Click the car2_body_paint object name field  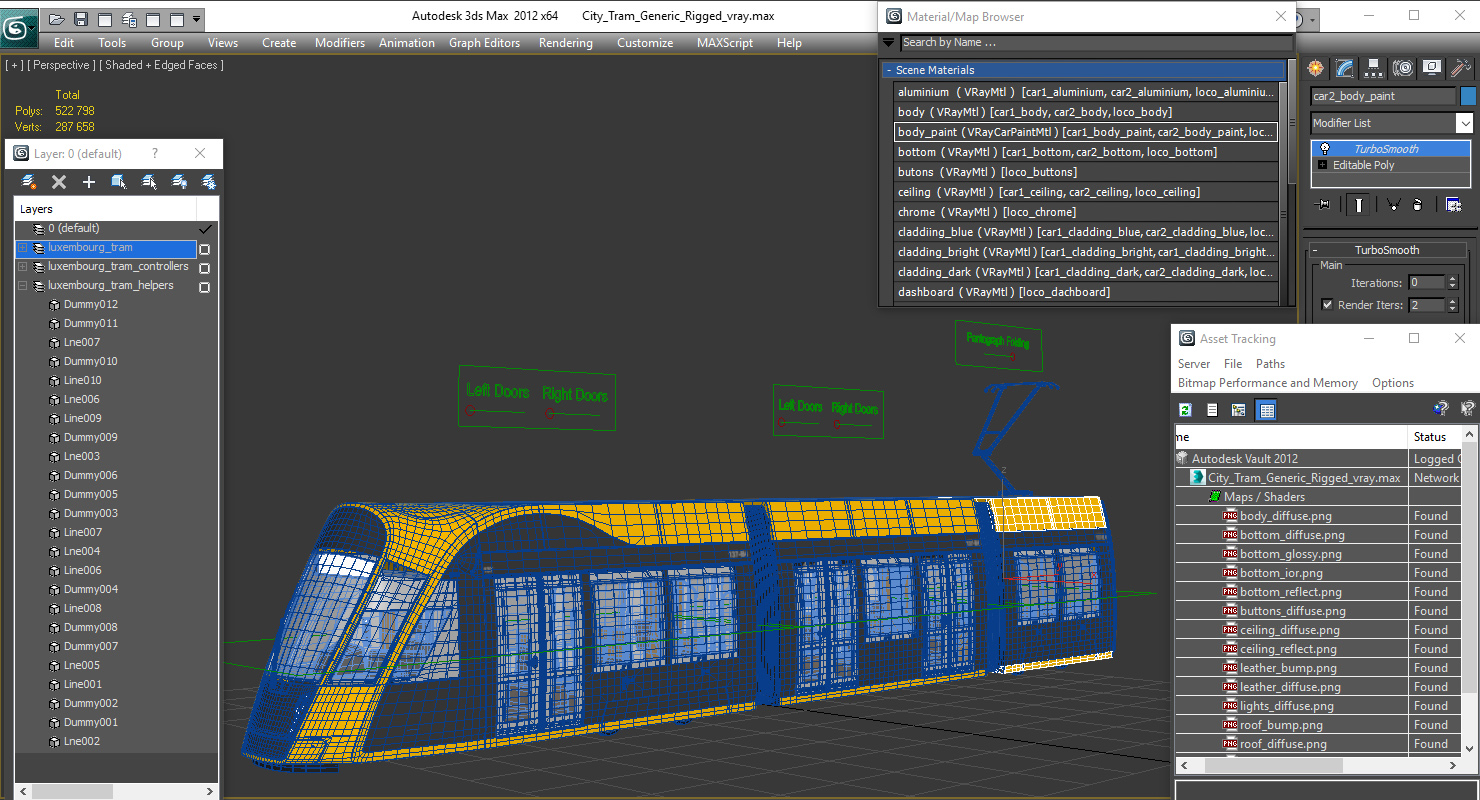[1383, 96]
